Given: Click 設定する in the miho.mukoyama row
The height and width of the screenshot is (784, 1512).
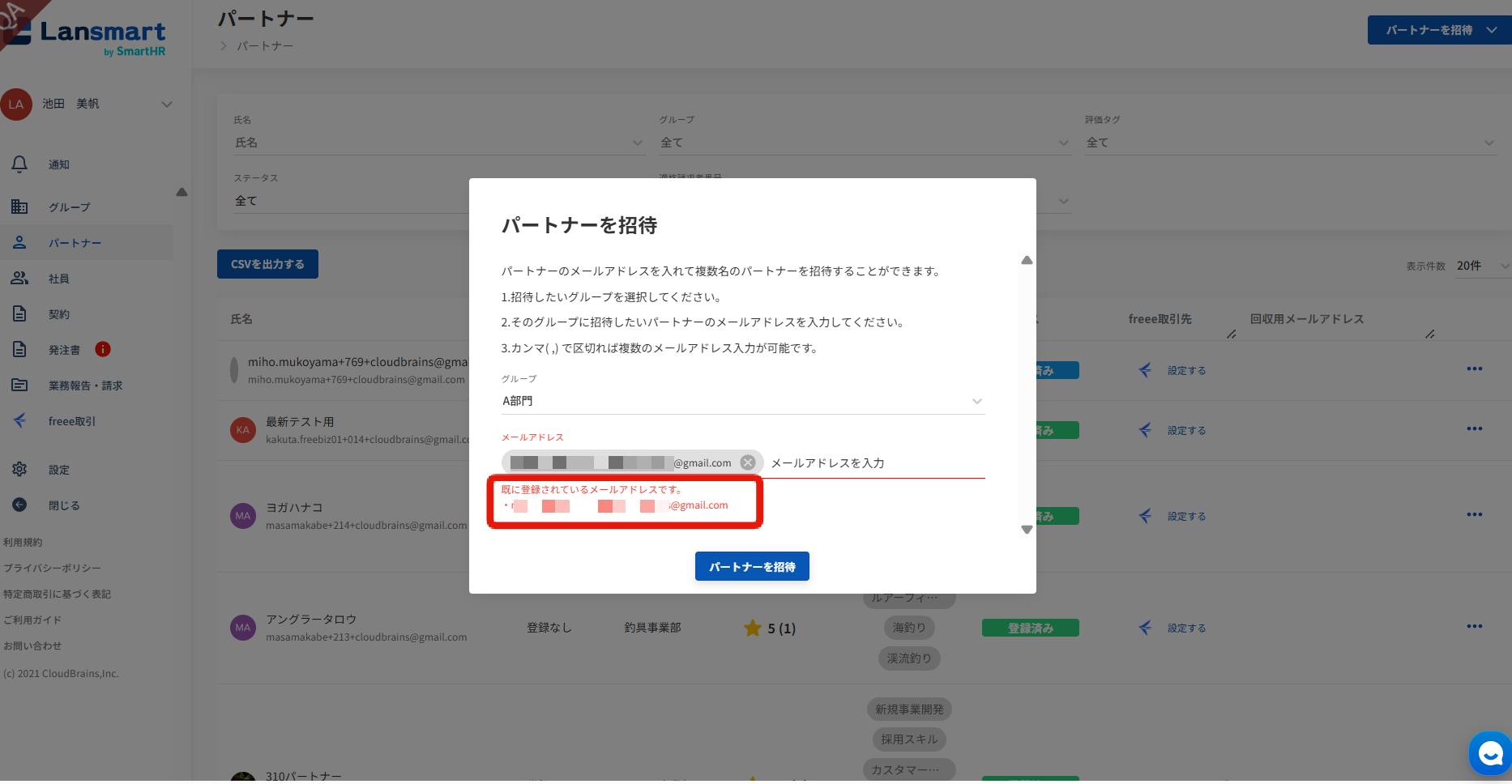Looking at the screenshot, I should (1187, 371).
